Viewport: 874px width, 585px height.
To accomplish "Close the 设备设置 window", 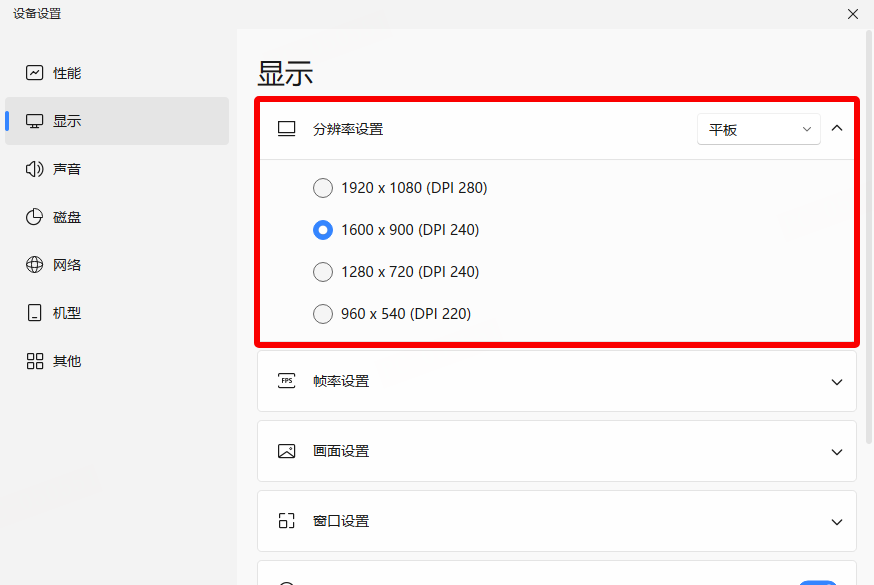I will click(x=853, y=14).
